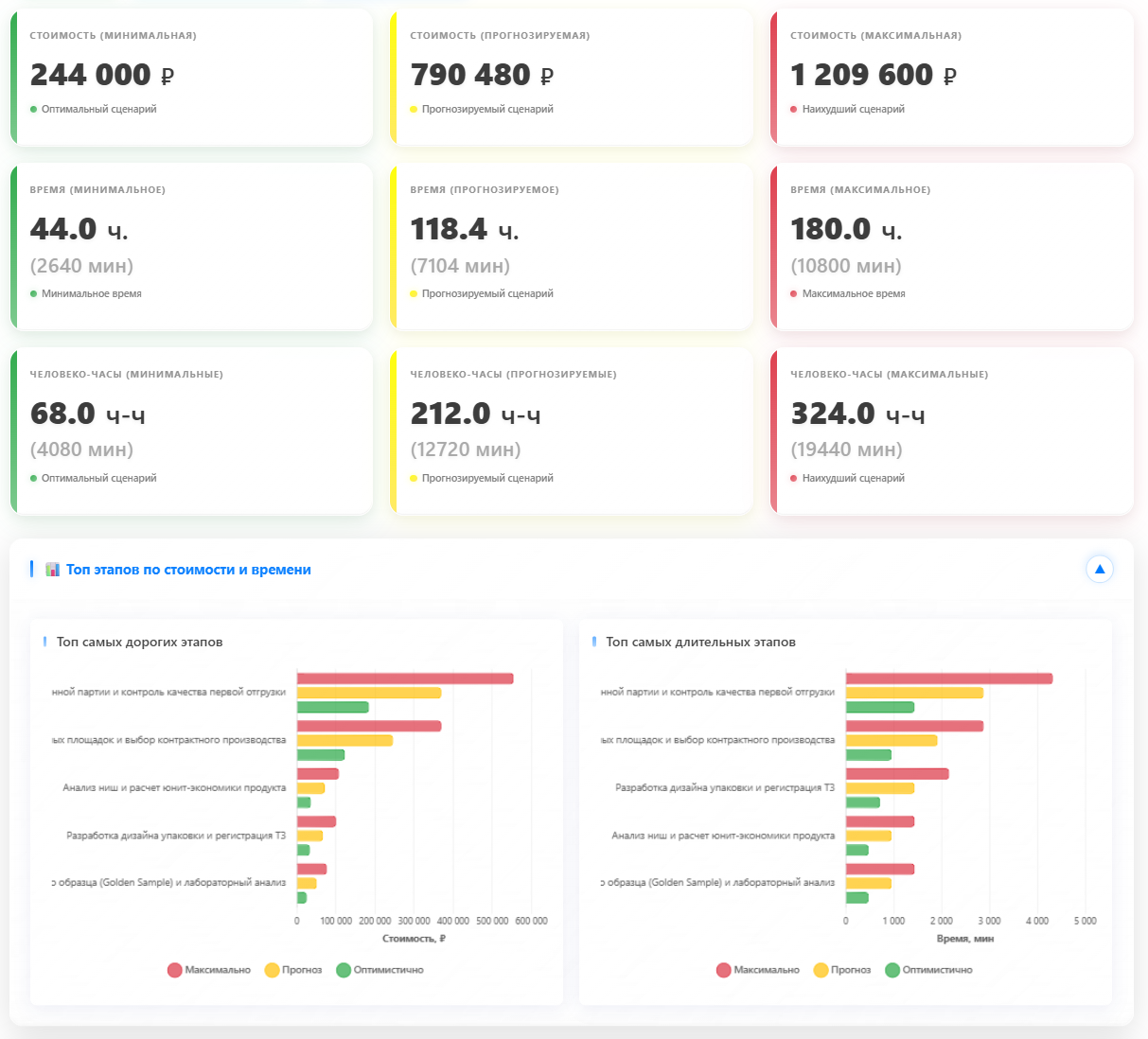Screen dimensions: 1148x1039
Task: Click the red 'Максимально' legend circle under the cost chart
Action: click(x=174, y=970)
